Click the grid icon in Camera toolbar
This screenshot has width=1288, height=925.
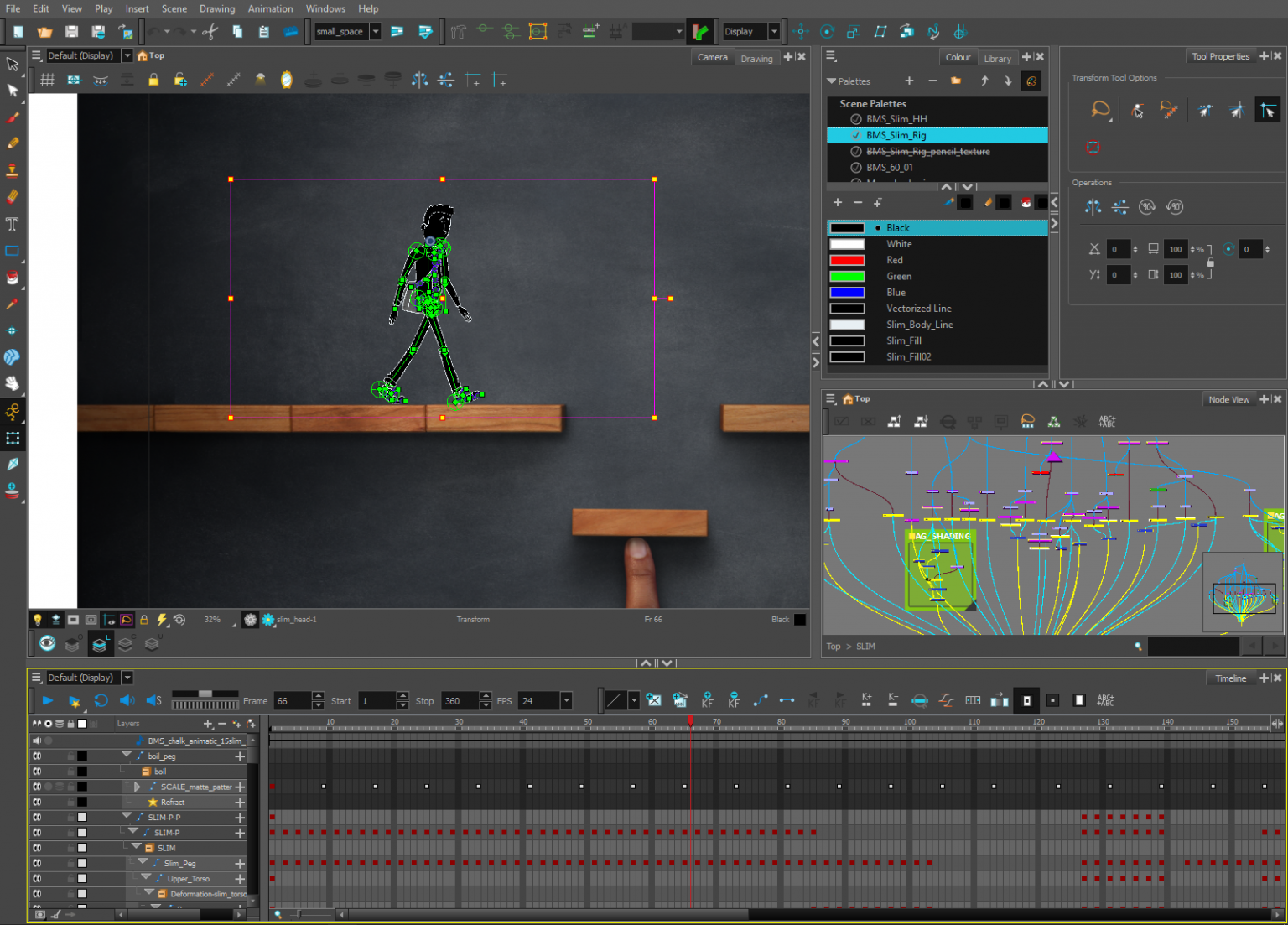[x=48, y=81]
